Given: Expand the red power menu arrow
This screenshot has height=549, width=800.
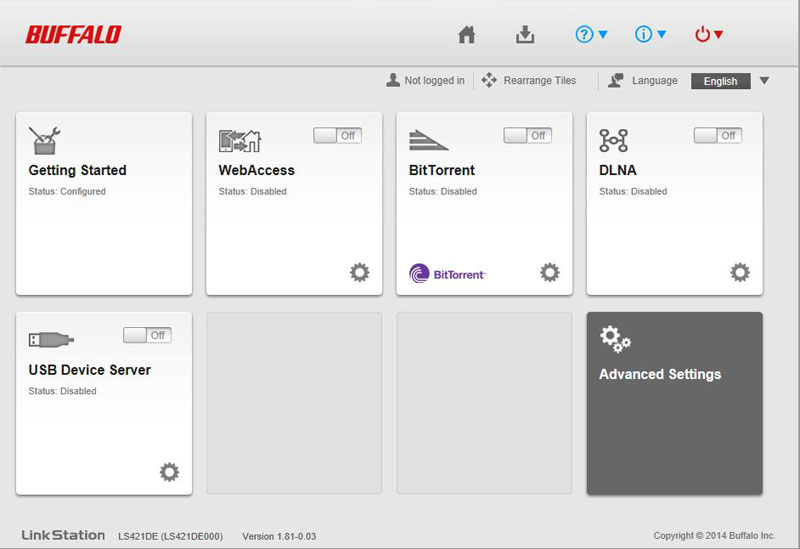Looking at the screenshot, I should [x=718, y=35].
